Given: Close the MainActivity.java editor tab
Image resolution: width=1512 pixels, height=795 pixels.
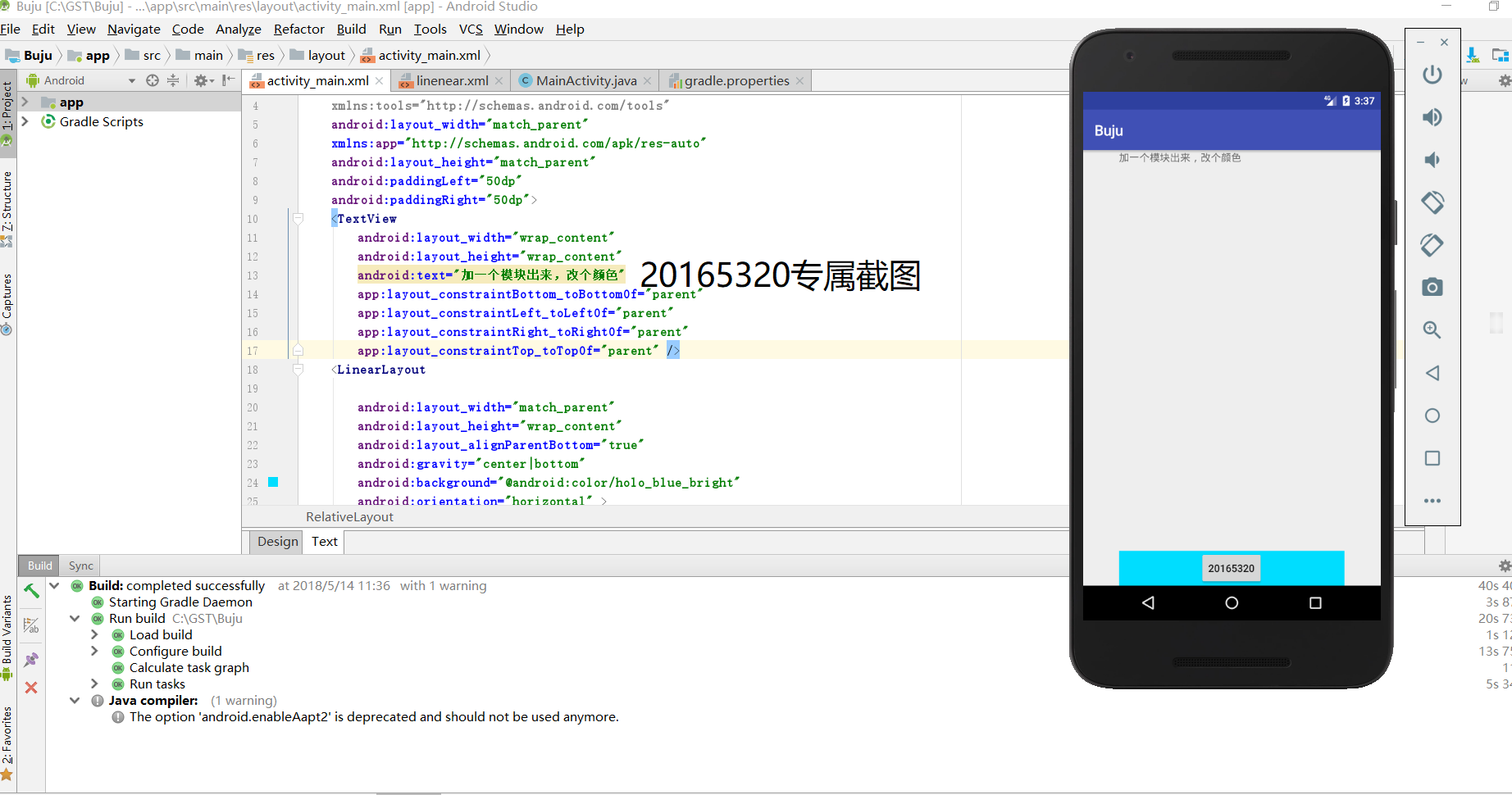Looking at the screenshot, I should coord(648,80).
